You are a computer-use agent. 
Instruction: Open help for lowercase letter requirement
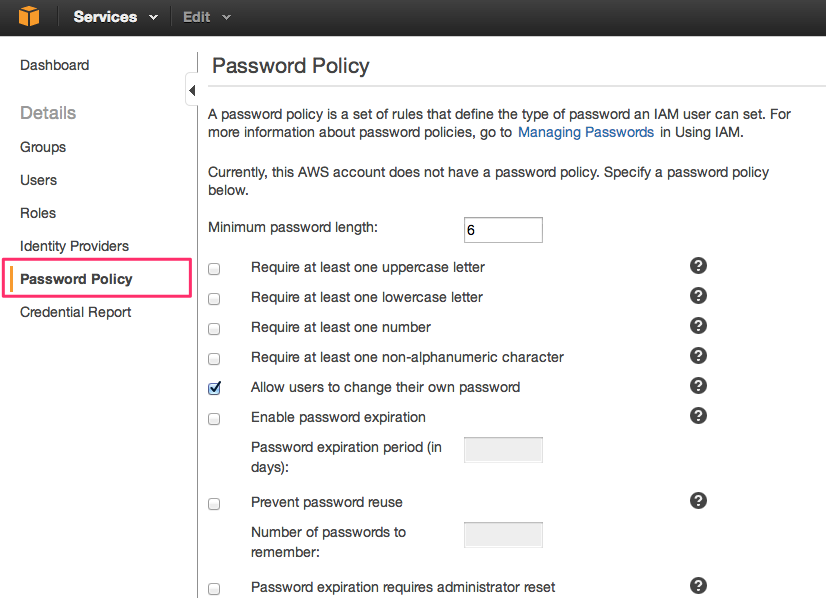click(698, 295)
